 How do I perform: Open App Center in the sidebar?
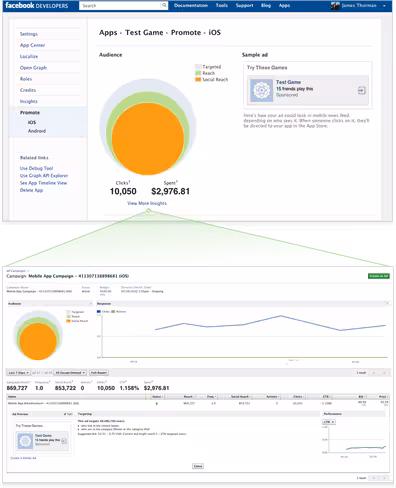click(32, 45)
